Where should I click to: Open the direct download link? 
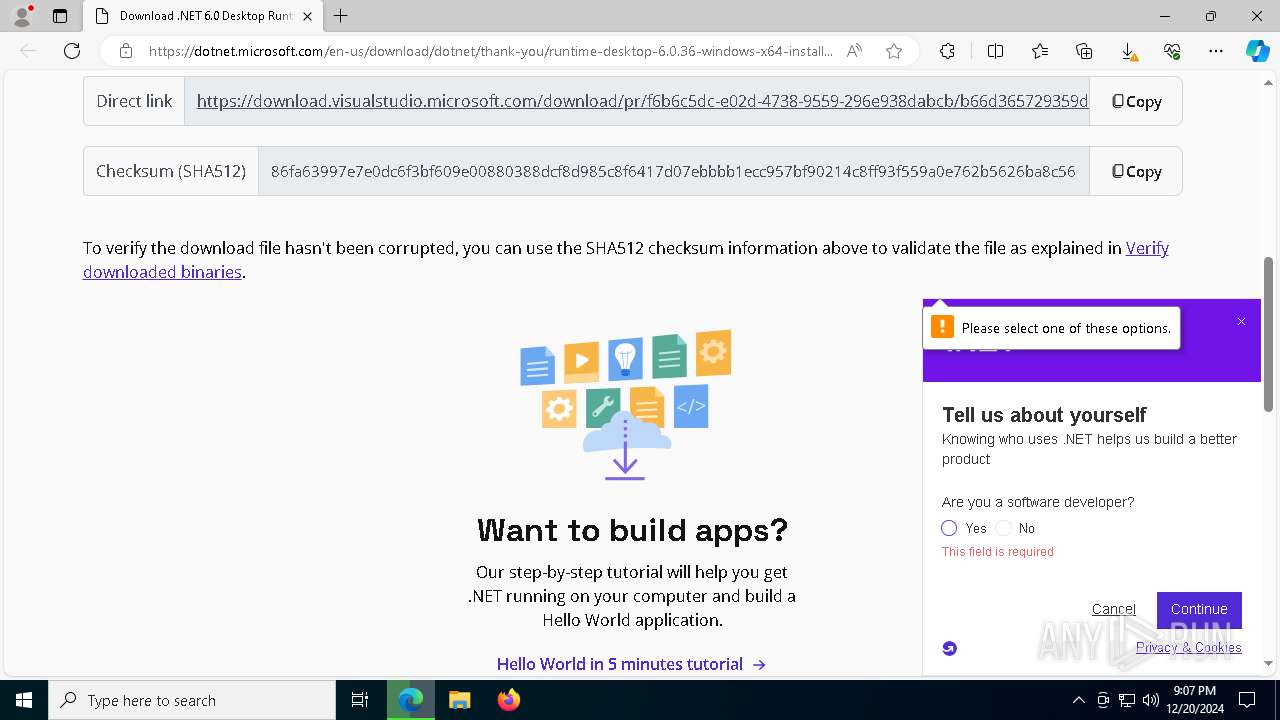642,101
